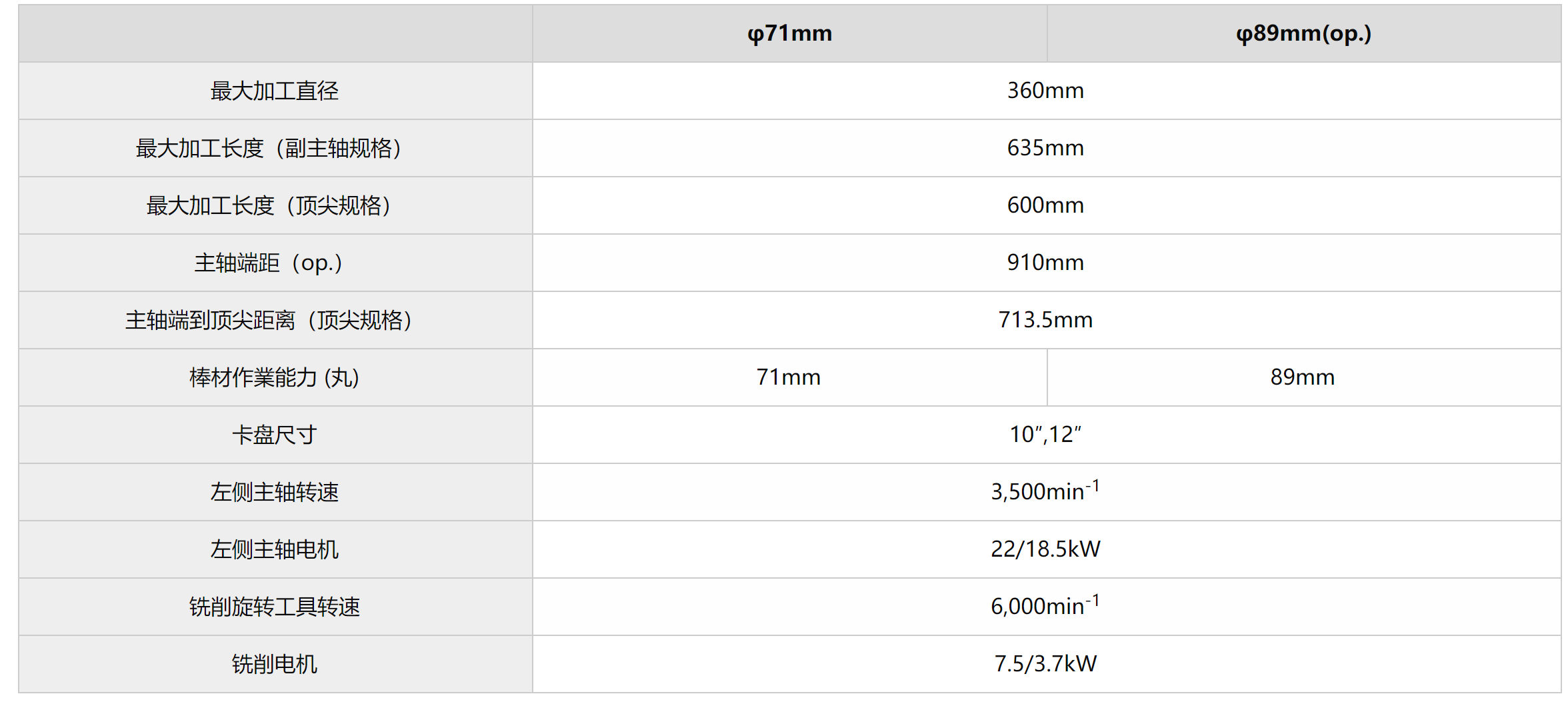Select the 铣削旋转工具转速 row label
This screenshot has width=1568, height=702.
click(275, 607)
